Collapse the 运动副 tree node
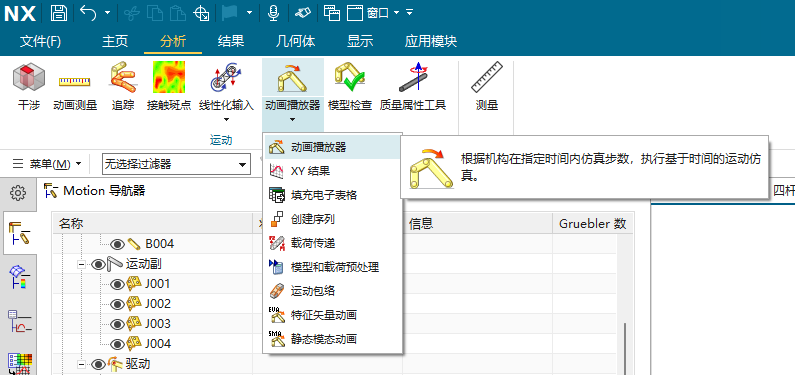 pos(81,264)
